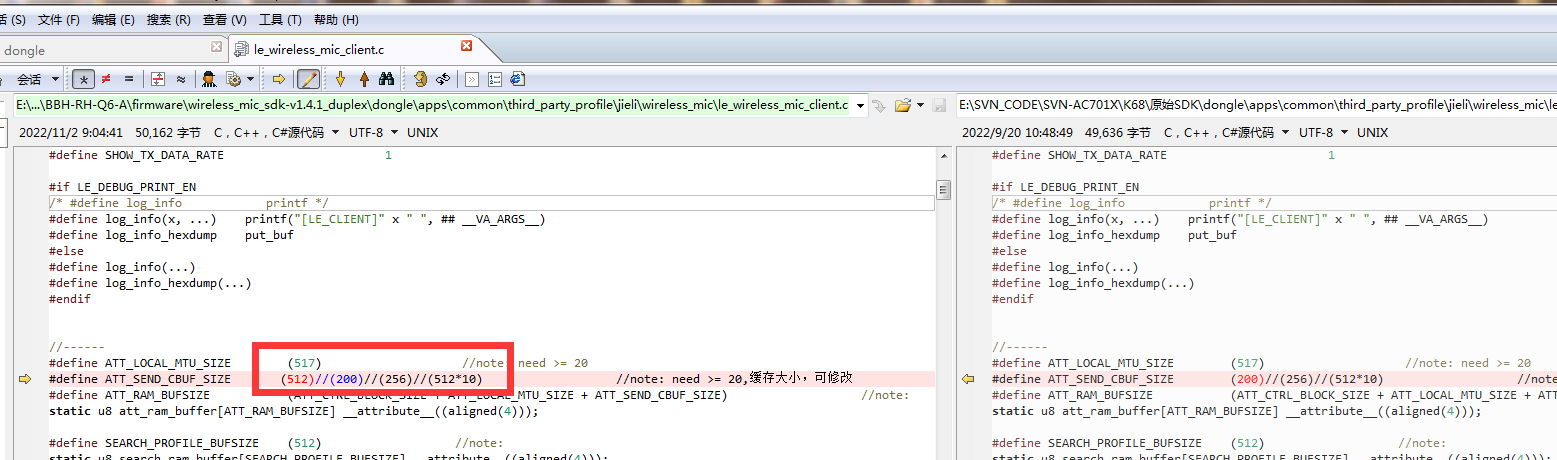Viewport: 1557px width, 460px height.
Task: Click the left pane greyed-out arrow icon
Action: point(878,105)
